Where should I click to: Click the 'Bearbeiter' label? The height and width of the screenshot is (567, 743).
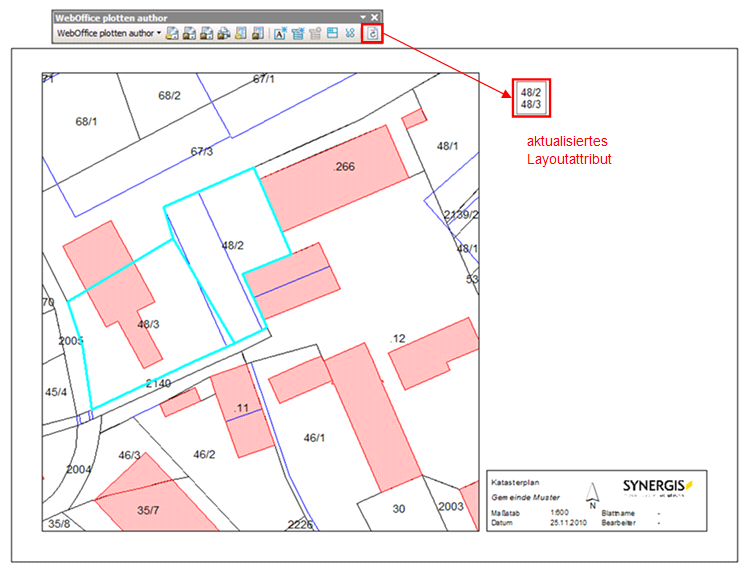coord(619,523)
